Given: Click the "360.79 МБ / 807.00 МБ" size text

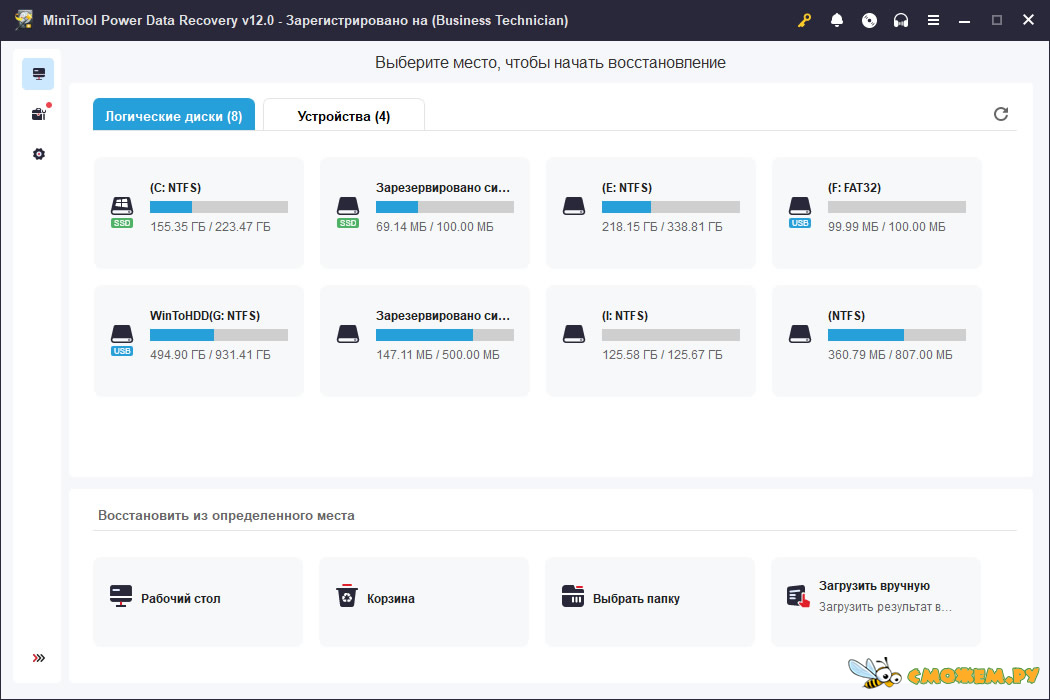Looking at the screenshot, I should click(890, 355).
